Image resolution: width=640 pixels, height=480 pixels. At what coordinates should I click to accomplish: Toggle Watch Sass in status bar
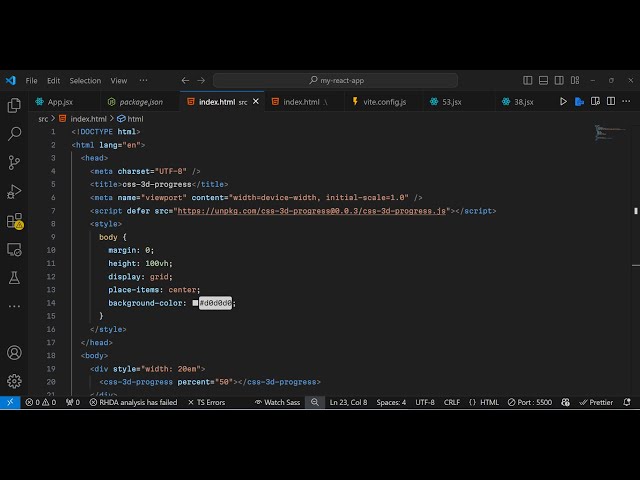pyautogui.click(x=277, y=402)
